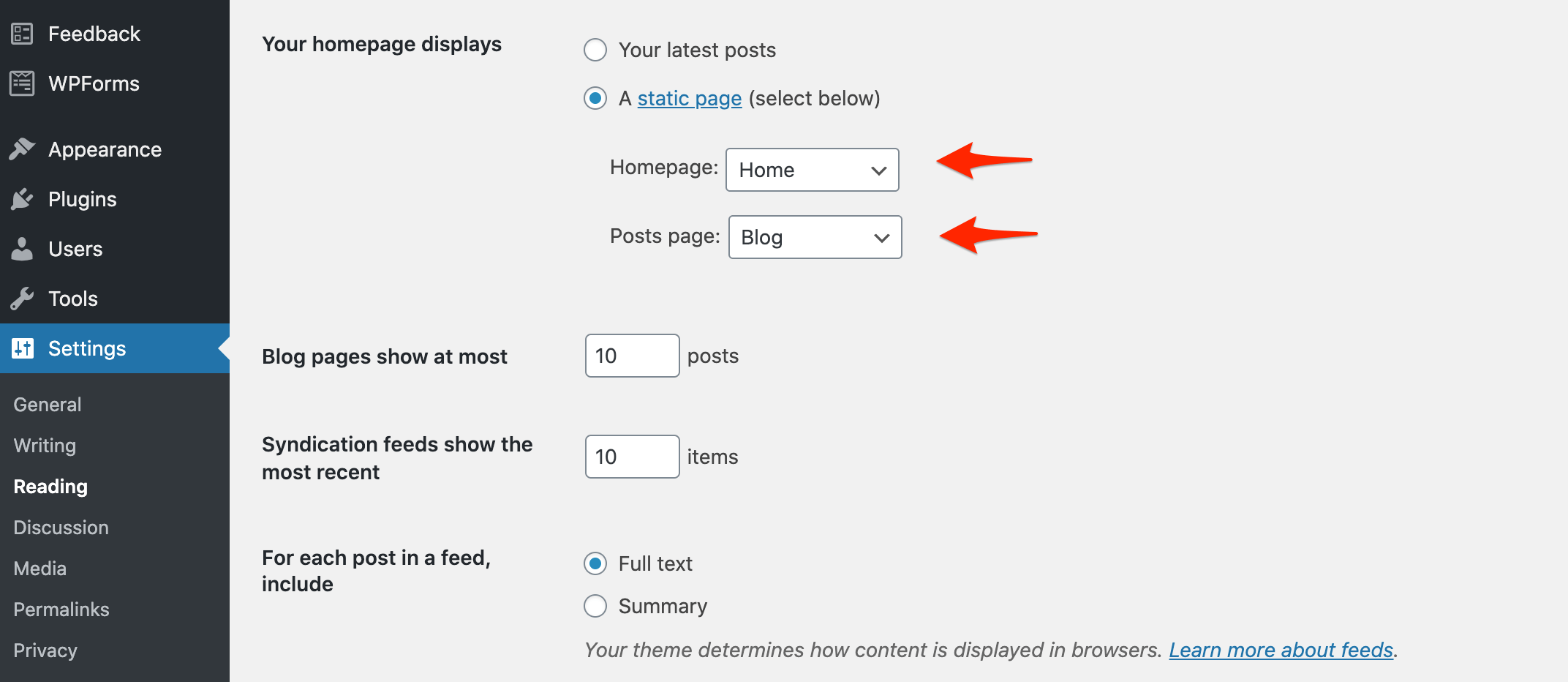
Task: Click the WPForms menu icon
Action: 22,83
